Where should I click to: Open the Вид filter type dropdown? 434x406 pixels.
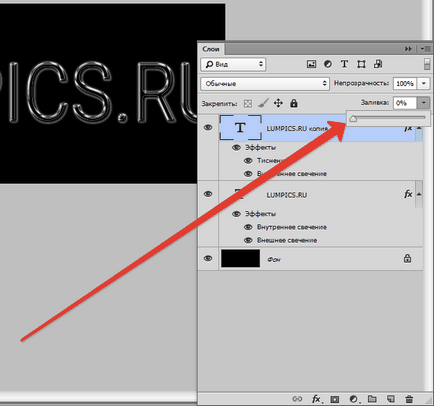[233, 64]
